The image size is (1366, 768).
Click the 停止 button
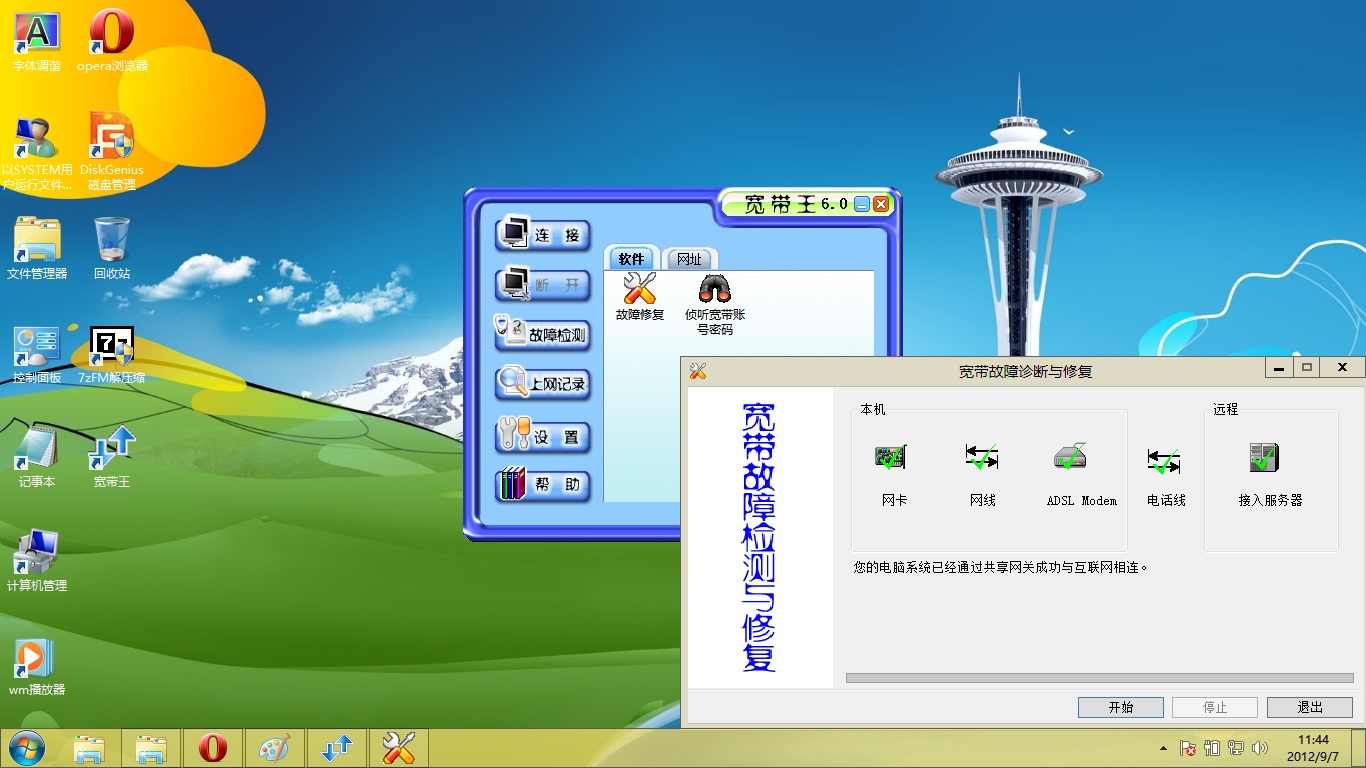[x=1215, y=707]
